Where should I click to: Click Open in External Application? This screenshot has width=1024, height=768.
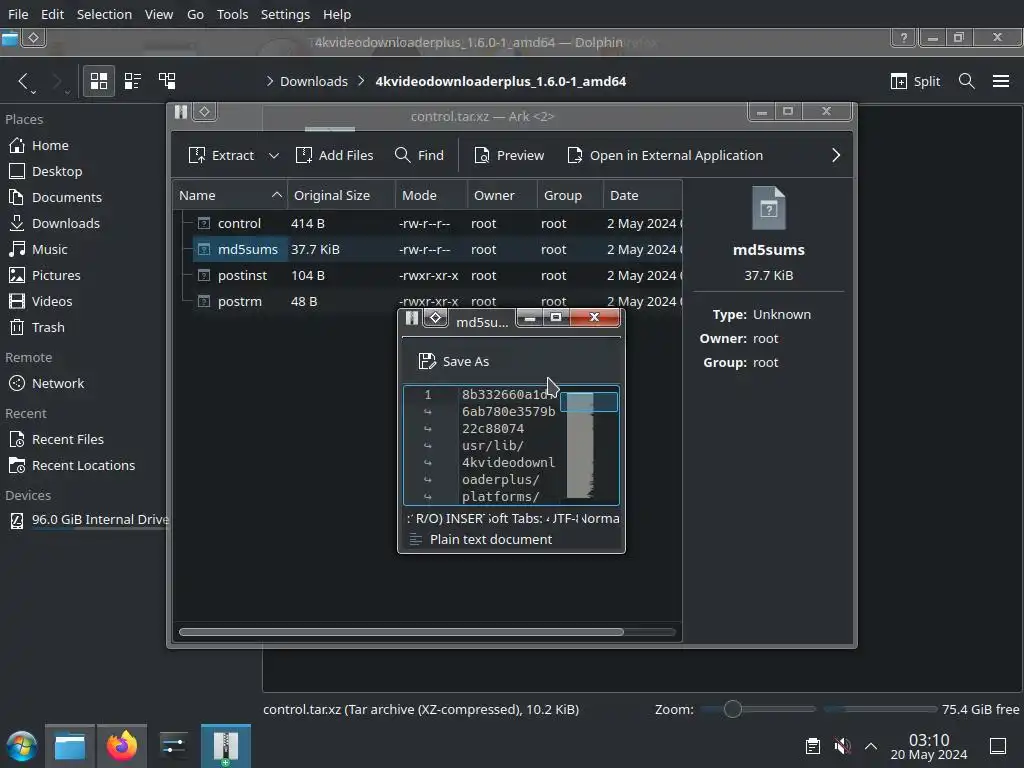[x=665, y=155]
